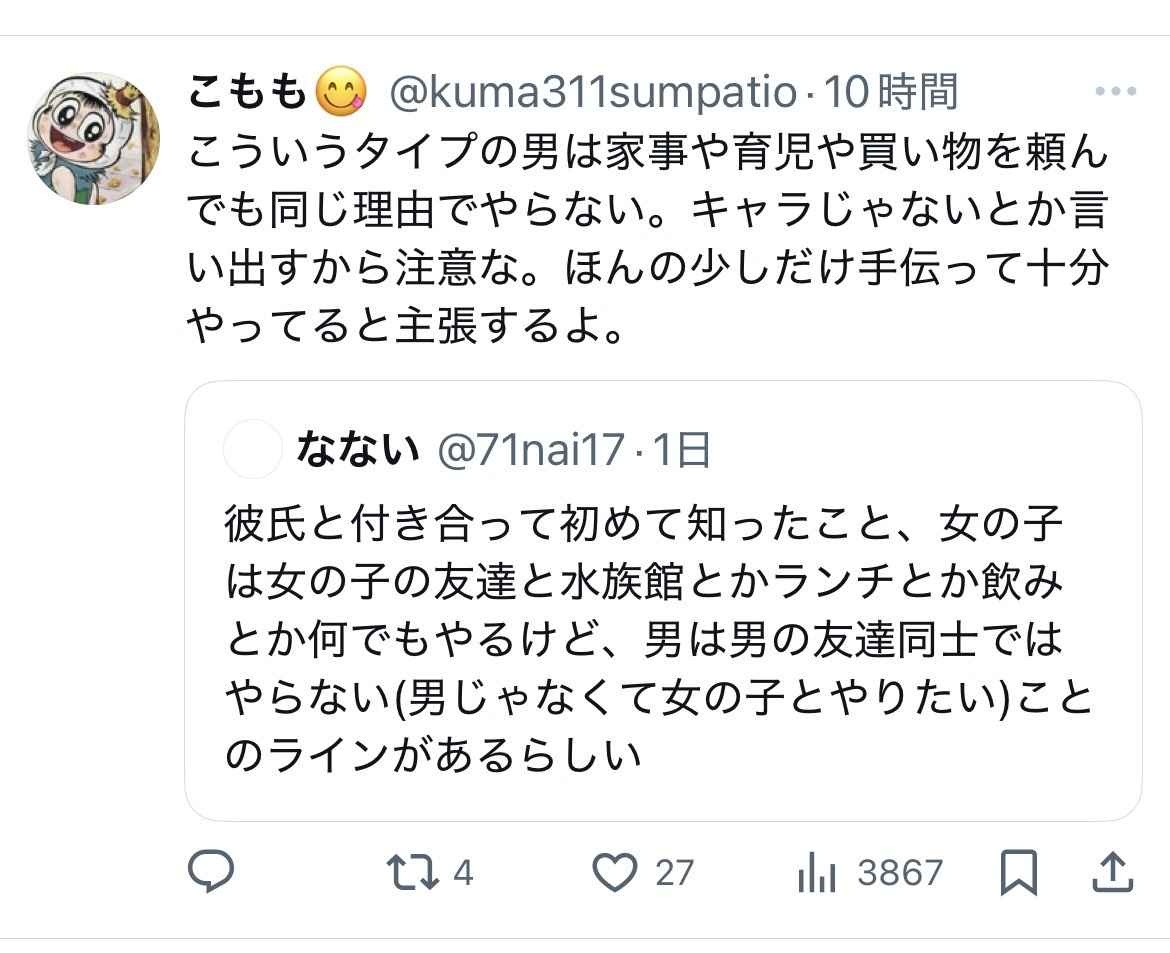This screenshot has width=1170, height=953.
Task: Click the like count 27
Action: [x=673, y=873]
